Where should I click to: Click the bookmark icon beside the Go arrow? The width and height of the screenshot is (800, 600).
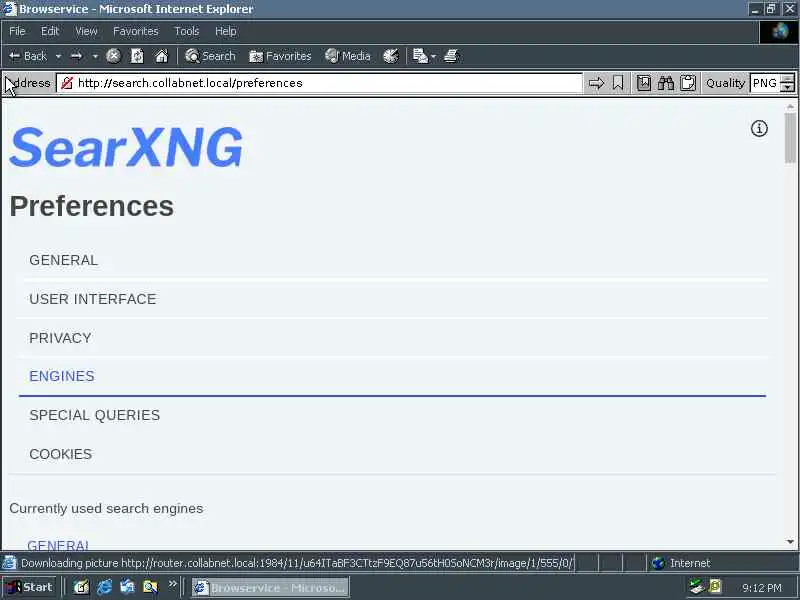618,83
